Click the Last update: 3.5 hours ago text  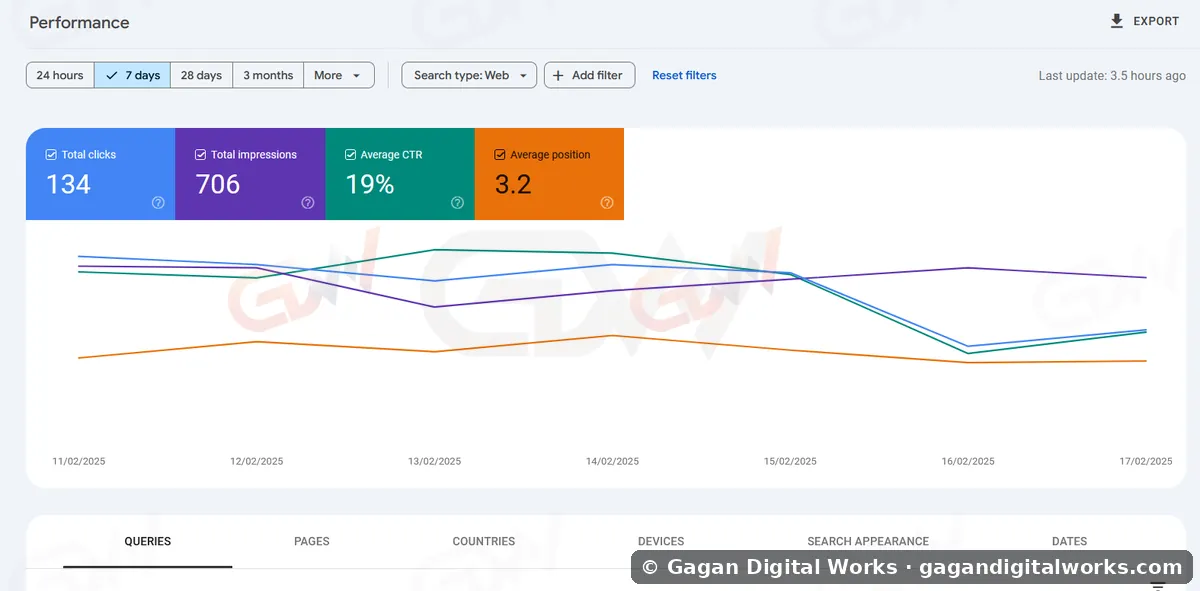pyautogui.click(x=1112, y=75)
